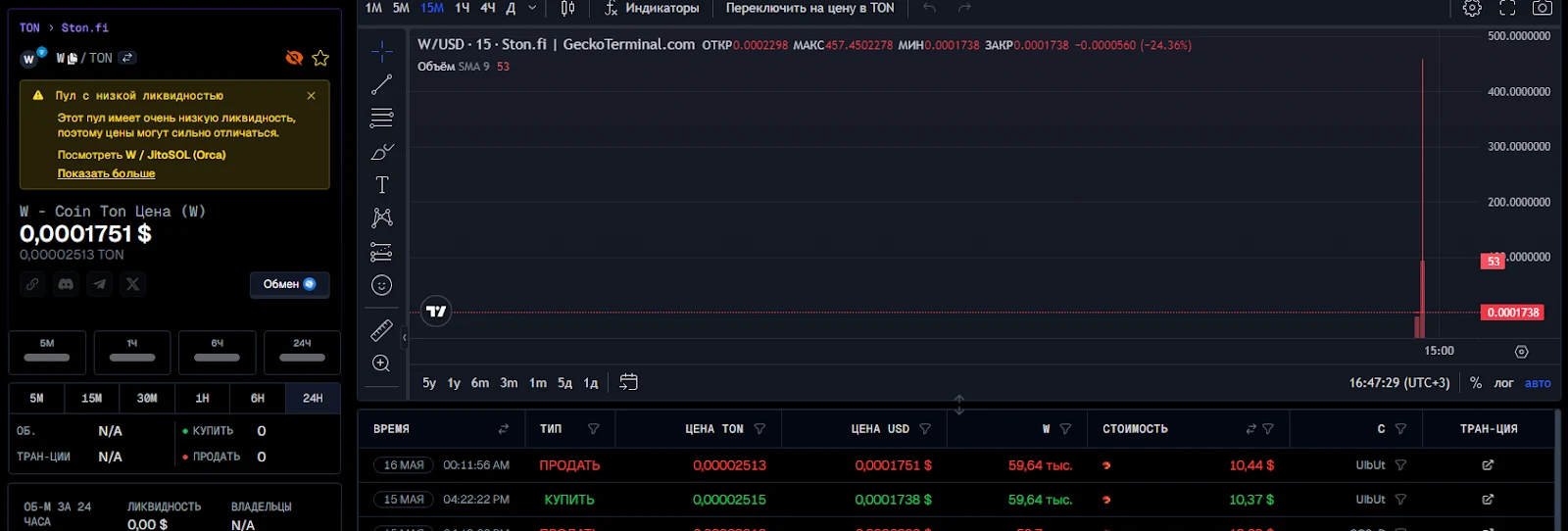This screenshot has width=1568, height=531.
Task: Select the brush drawing tool
Action: (x=381, y=152)
